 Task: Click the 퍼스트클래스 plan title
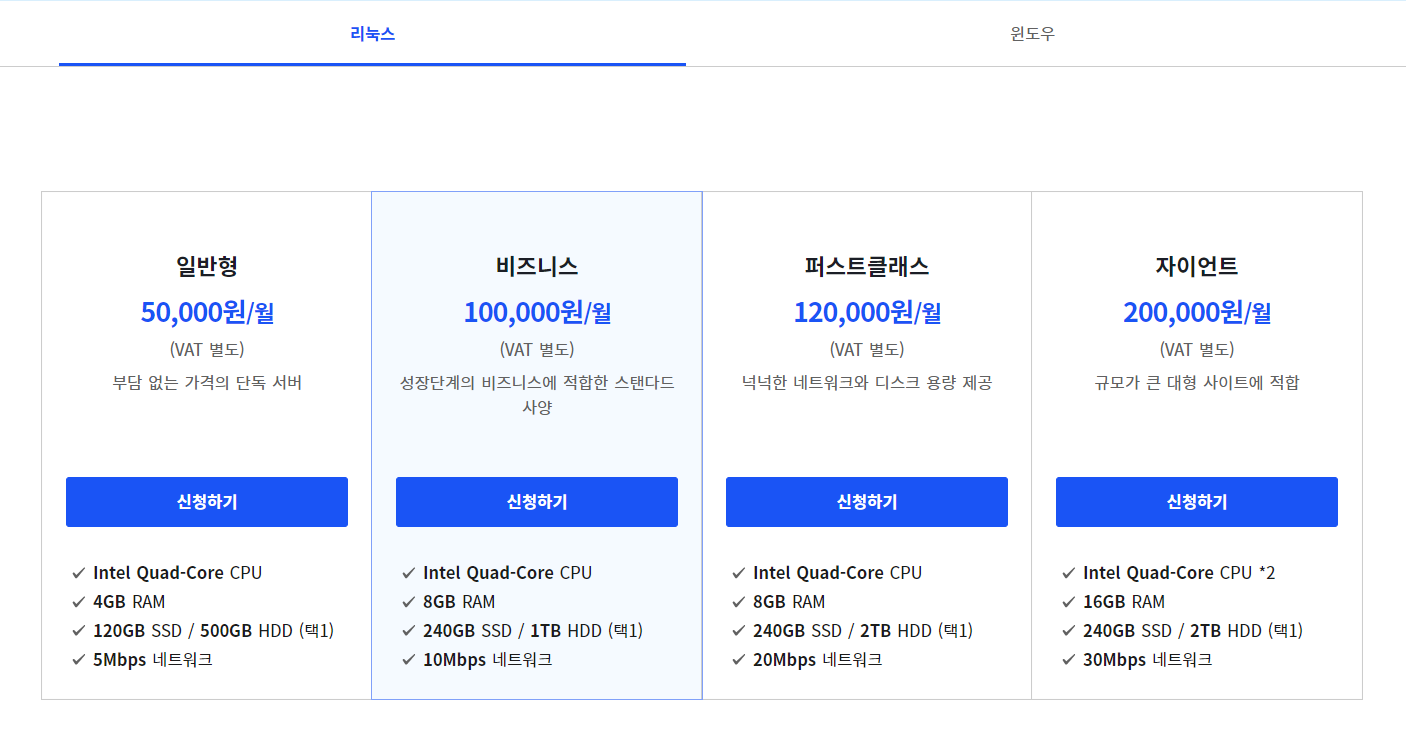pos(866,267)
